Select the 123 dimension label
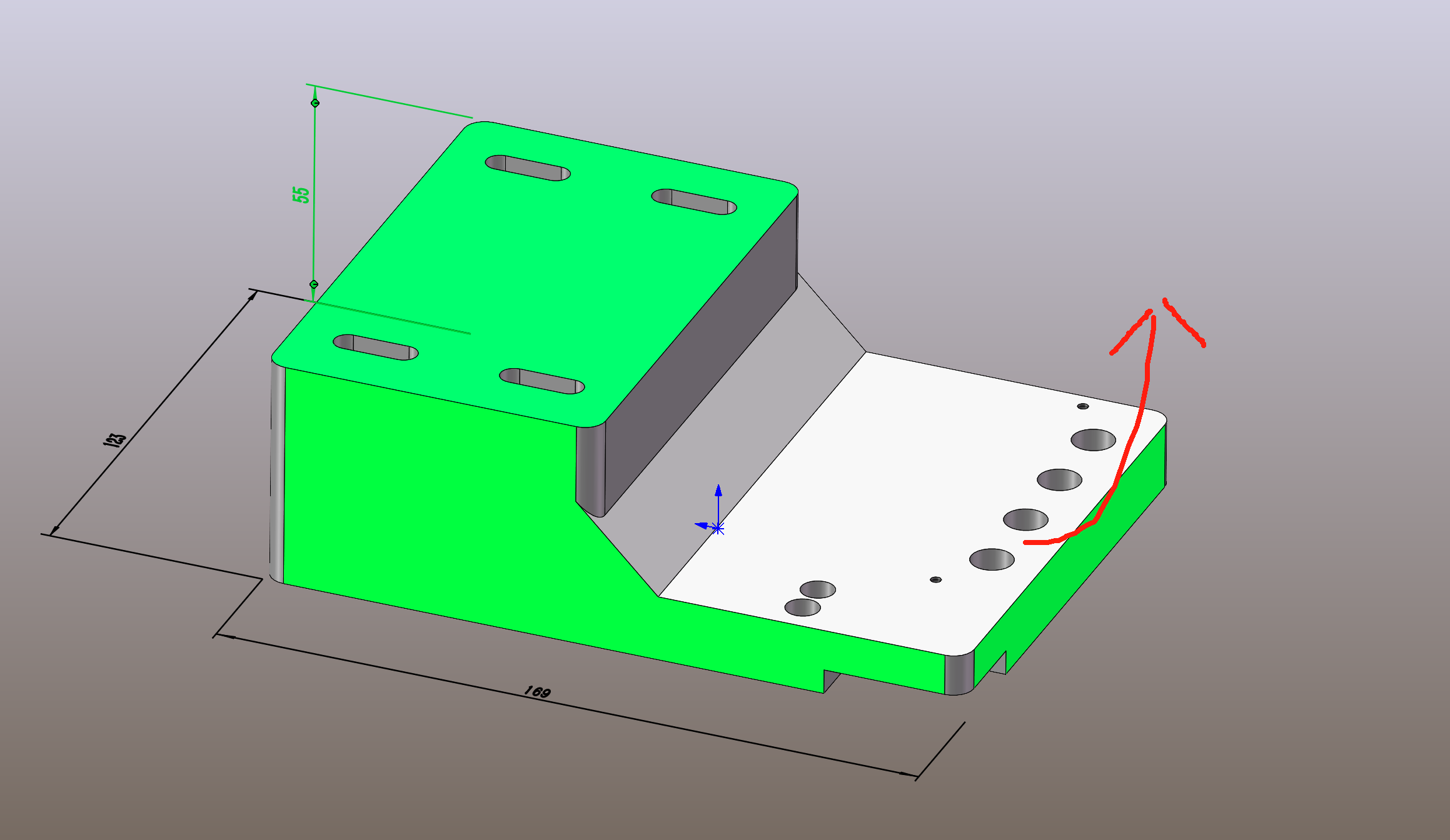The width and height of the screenshot is (1450, 840). click(x=115, y=439)
